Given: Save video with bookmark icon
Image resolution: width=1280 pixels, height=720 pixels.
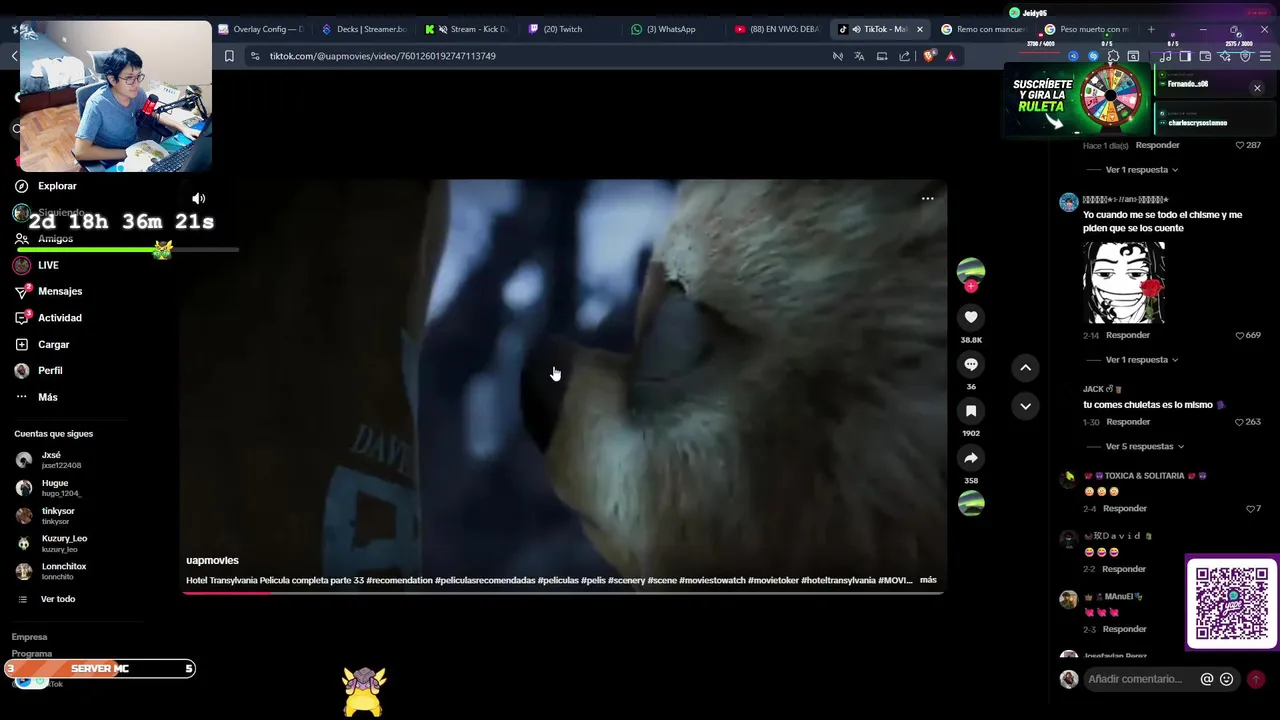Looking at the screenshot, I should click(x=971, y=411).
